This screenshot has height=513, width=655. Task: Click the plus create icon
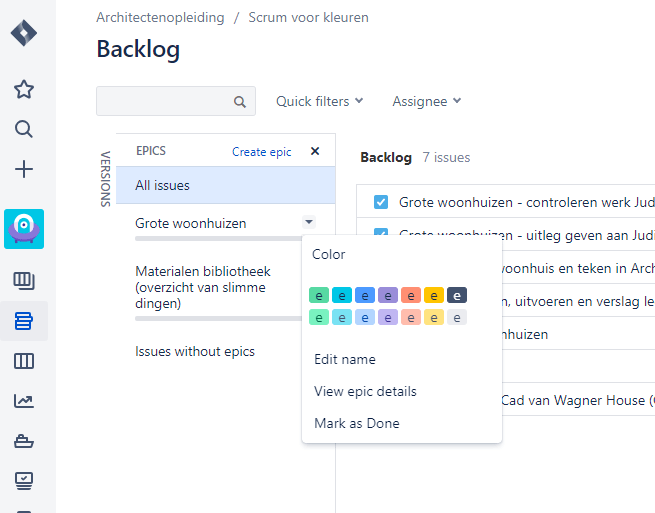[24, 169]
